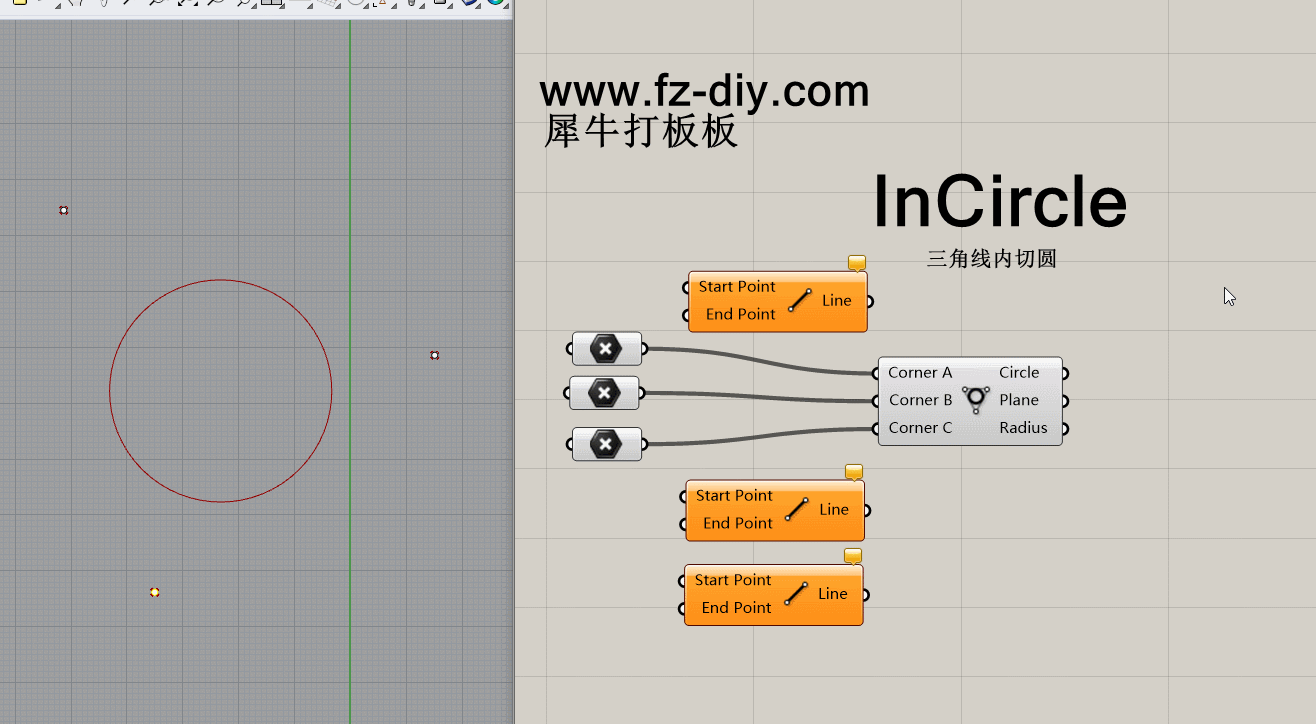Select the 三角线内切圆 caption text

coord(991,259)
